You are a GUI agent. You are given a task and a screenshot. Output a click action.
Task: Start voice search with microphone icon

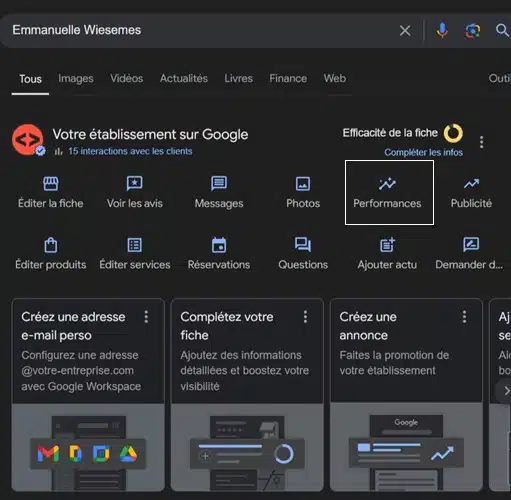click(x=442, y=30)
